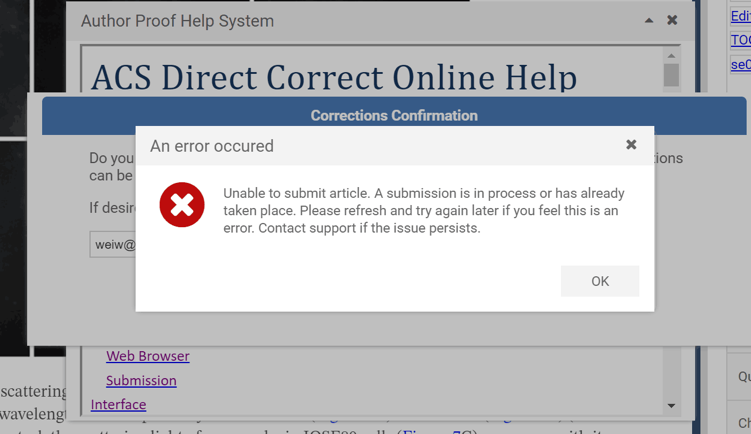Click the red error X icon
This screenshot has height=434, width=751.
coord(182,205)
